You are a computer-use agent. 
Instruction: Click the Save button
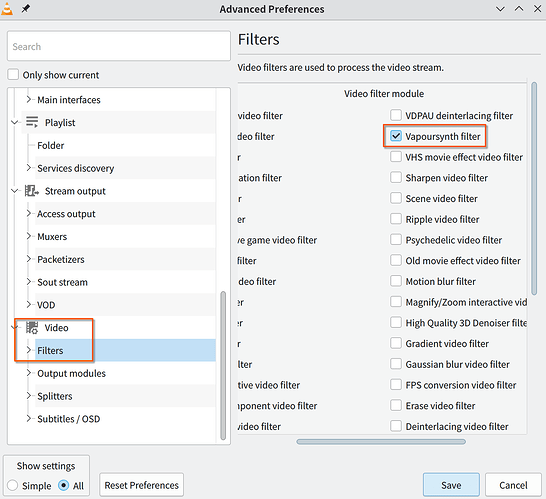click(451, 485)
